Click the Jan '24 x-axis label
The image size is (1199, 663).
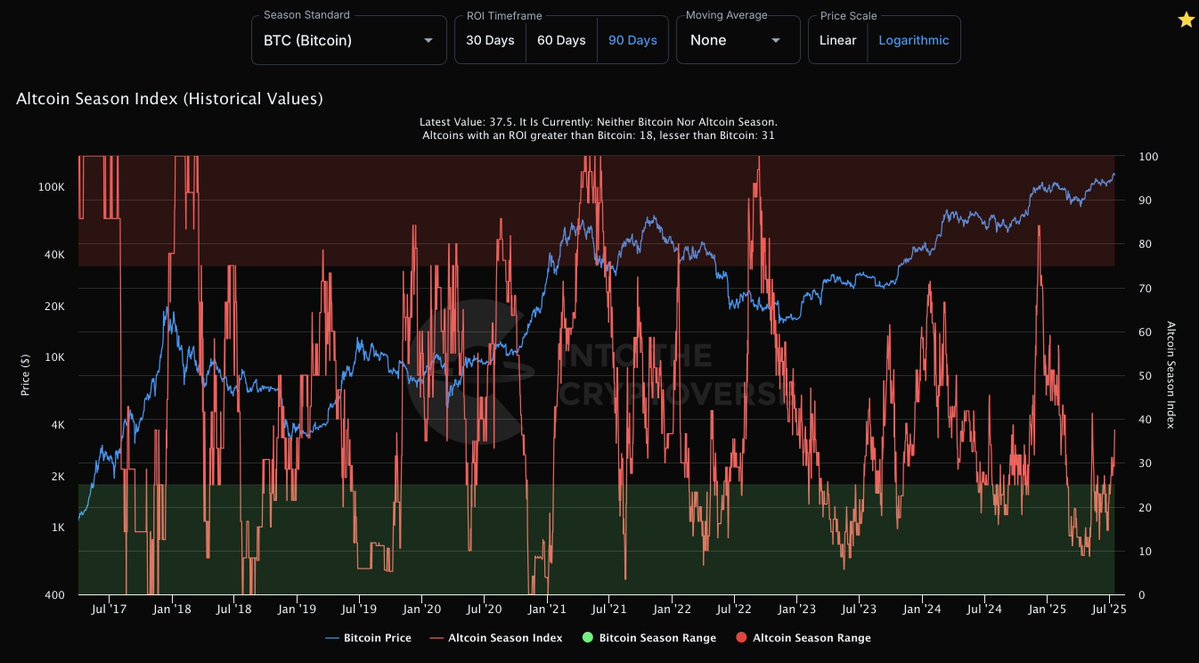(921, 609)
